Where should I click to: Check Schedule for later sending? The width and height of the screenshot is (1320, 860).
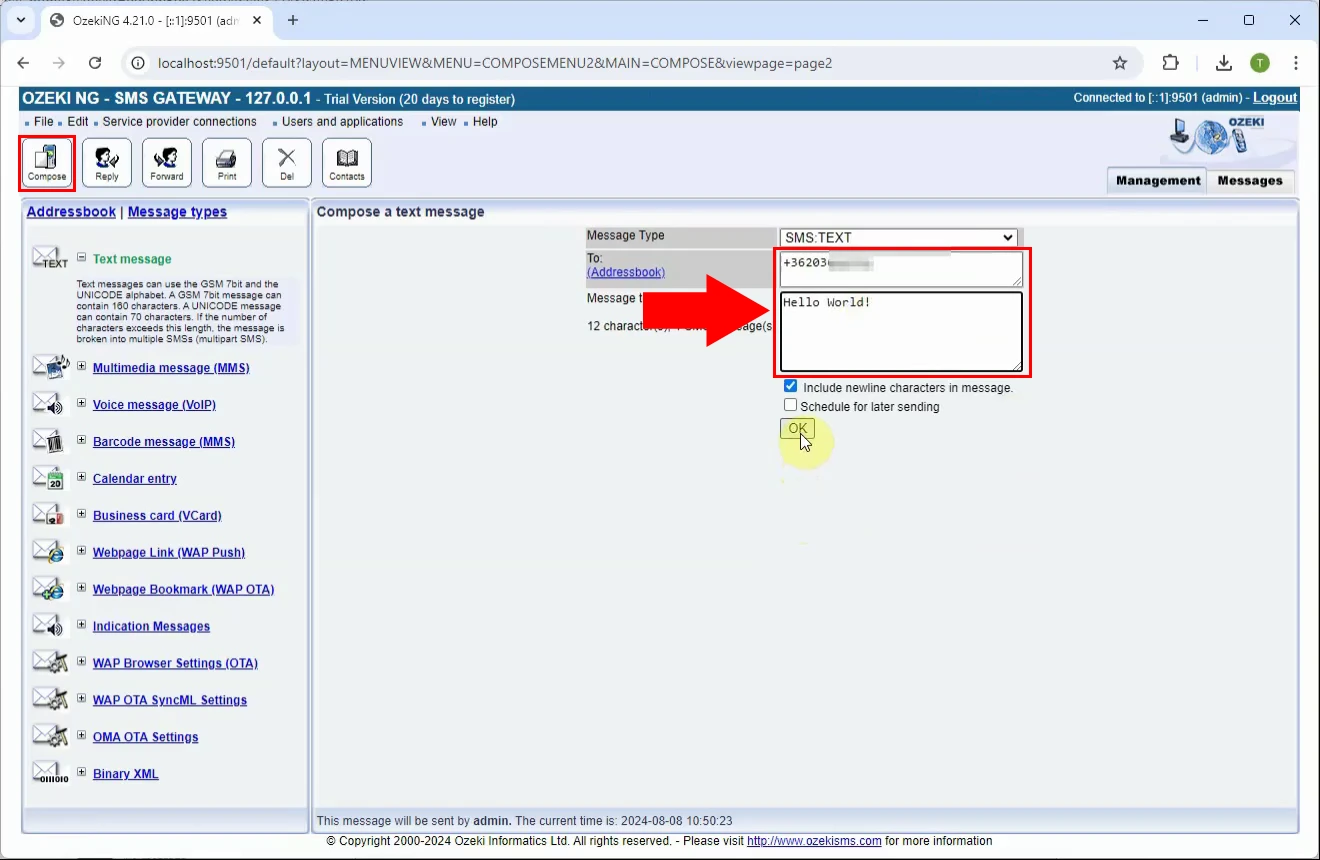[x=791, y=405]
